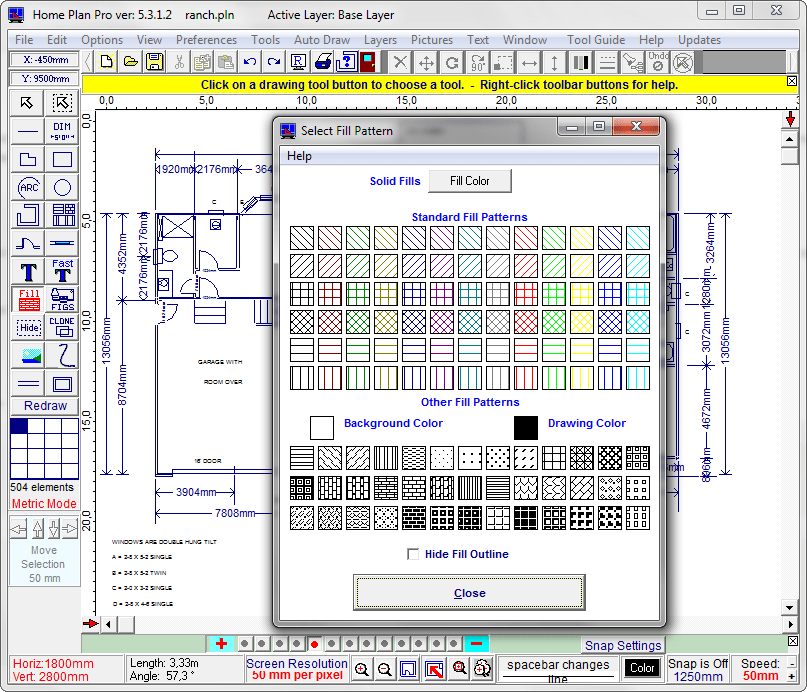
Task: Select the arrow pointer tool
Action: pos(27,103)
